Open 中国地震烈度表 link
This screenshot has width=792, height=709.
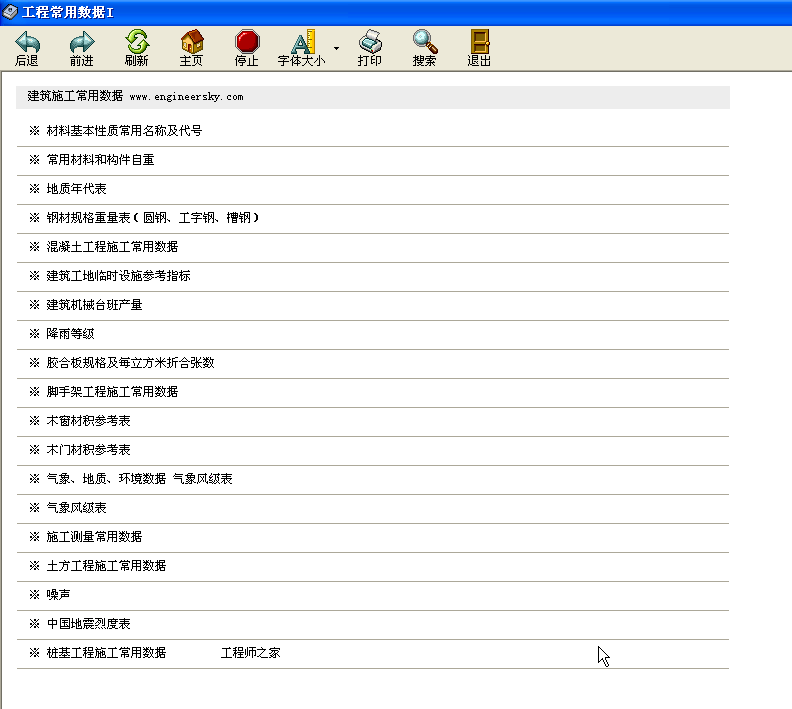tap(88, 624)
